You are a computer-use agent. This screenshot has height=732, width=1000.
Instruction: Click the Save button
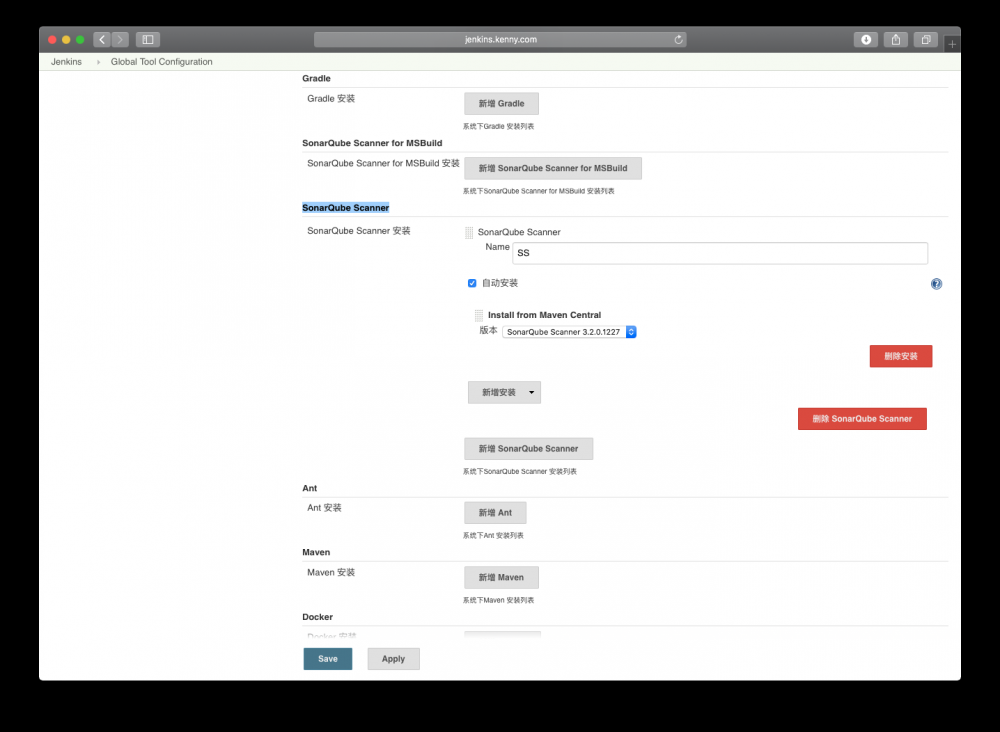tap(327, 658)
